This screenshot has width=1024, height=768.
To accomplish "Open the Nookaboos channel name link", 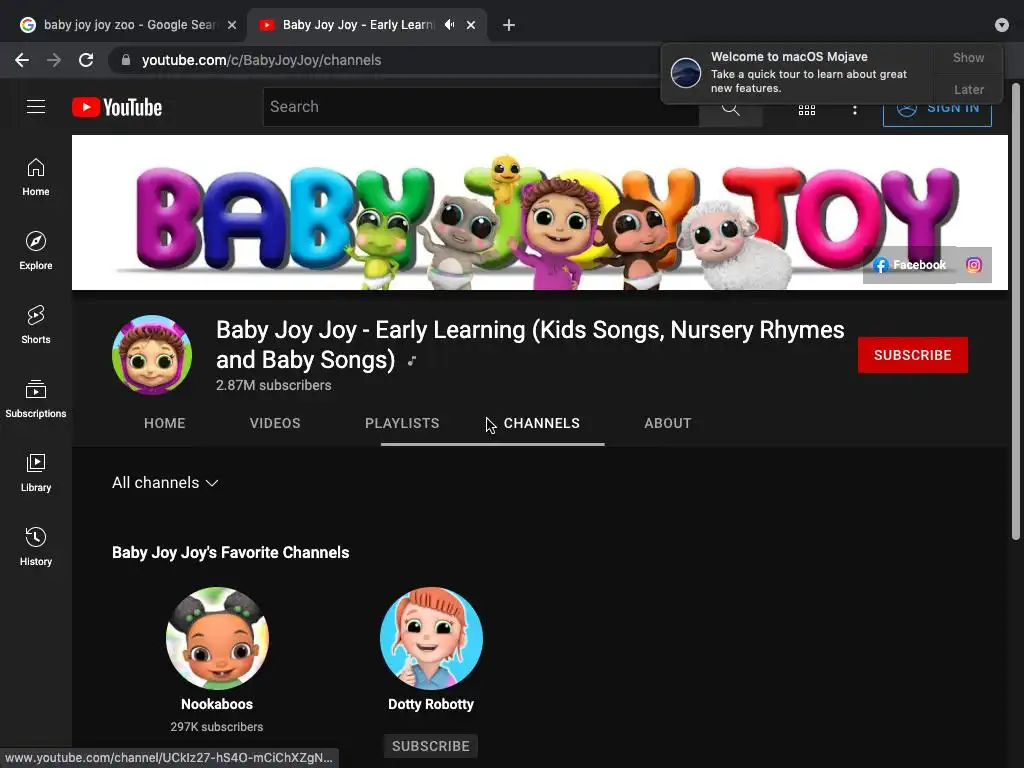I will point(217,704).
